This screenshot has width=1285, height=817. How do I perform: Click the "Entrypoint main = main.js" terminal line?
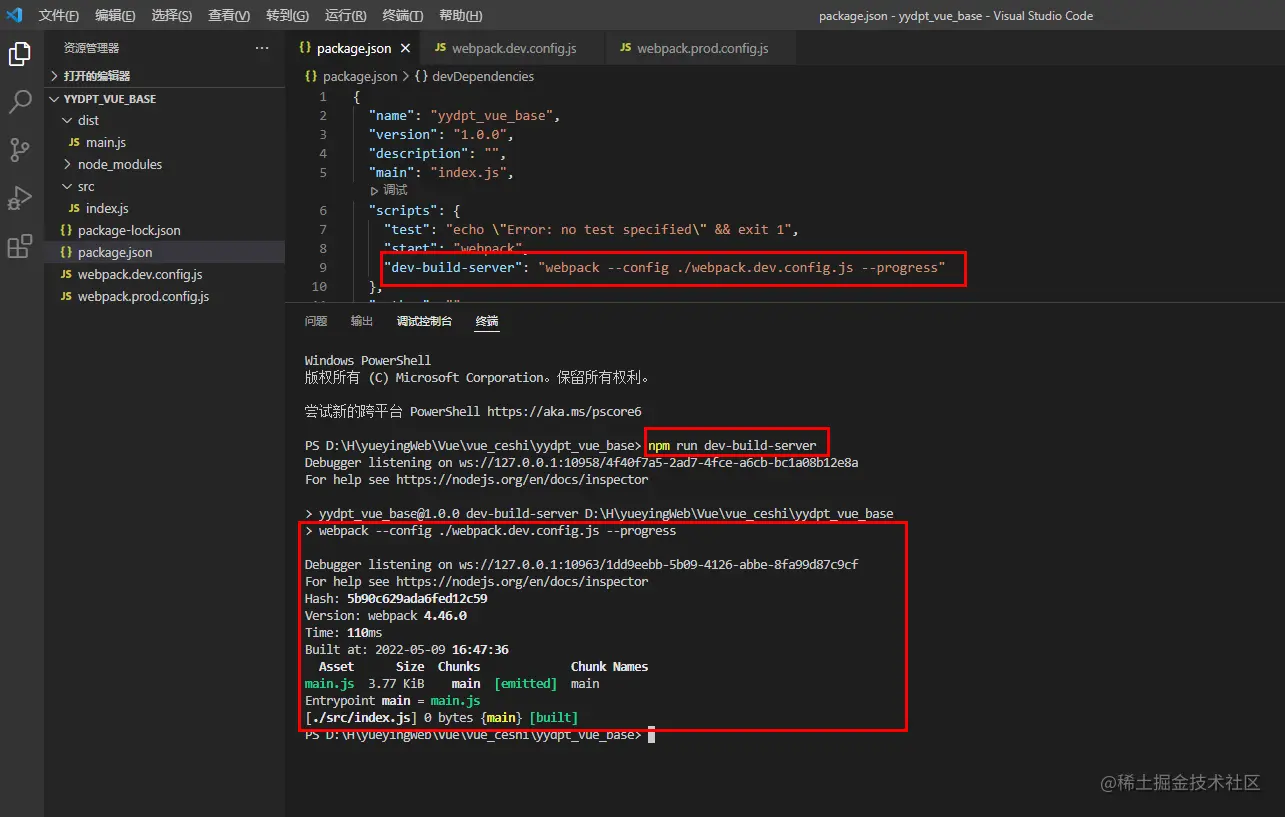[x=393, y=701]
